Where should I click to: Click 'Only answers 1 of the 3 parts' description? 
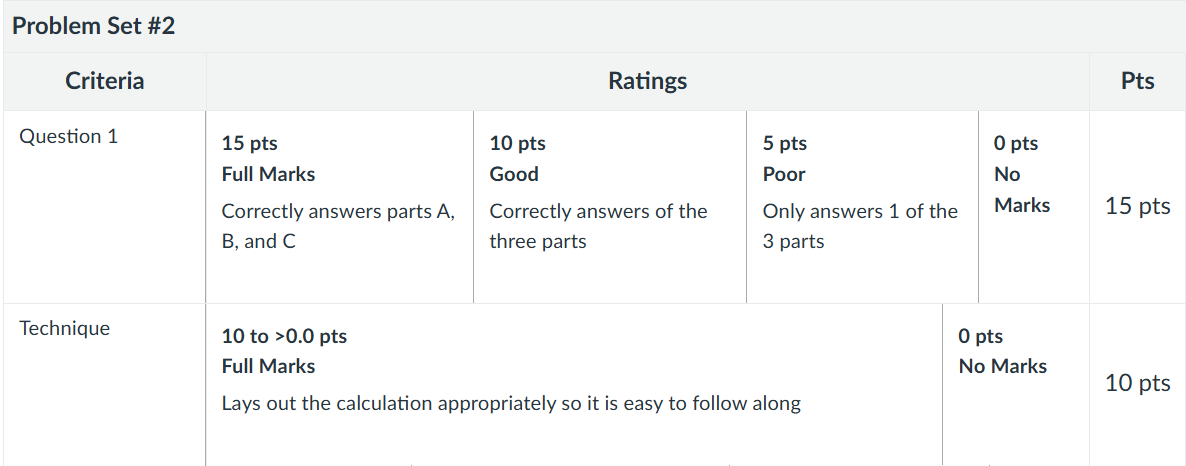pos(860,226)
